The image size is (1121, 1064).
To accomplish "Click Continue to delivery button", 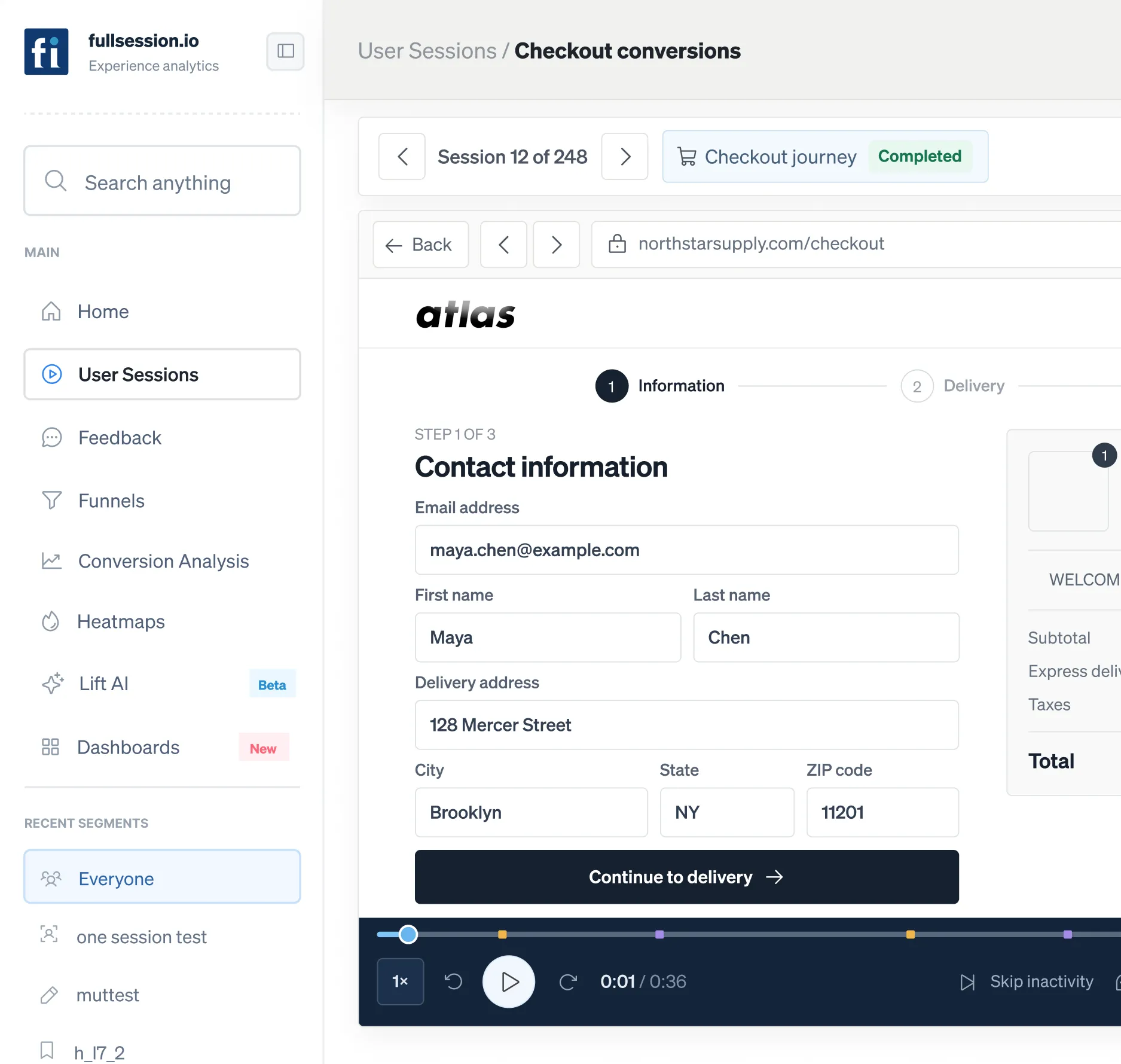I will coord(686,877).
